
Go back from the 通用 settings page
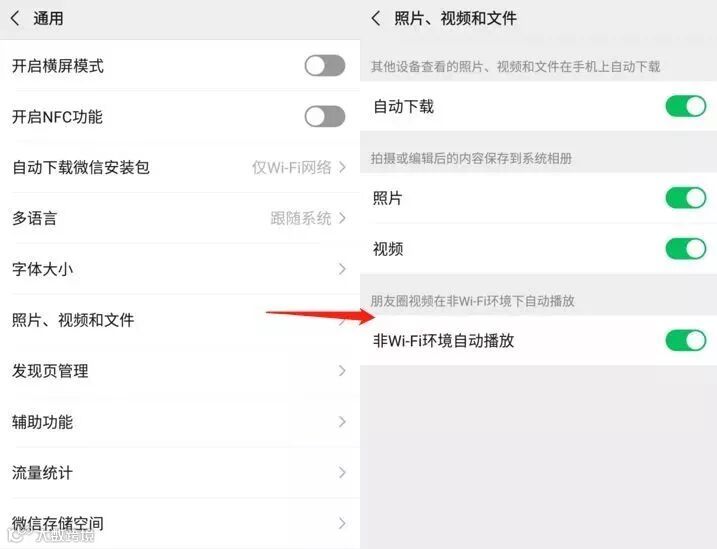(15, 19)
